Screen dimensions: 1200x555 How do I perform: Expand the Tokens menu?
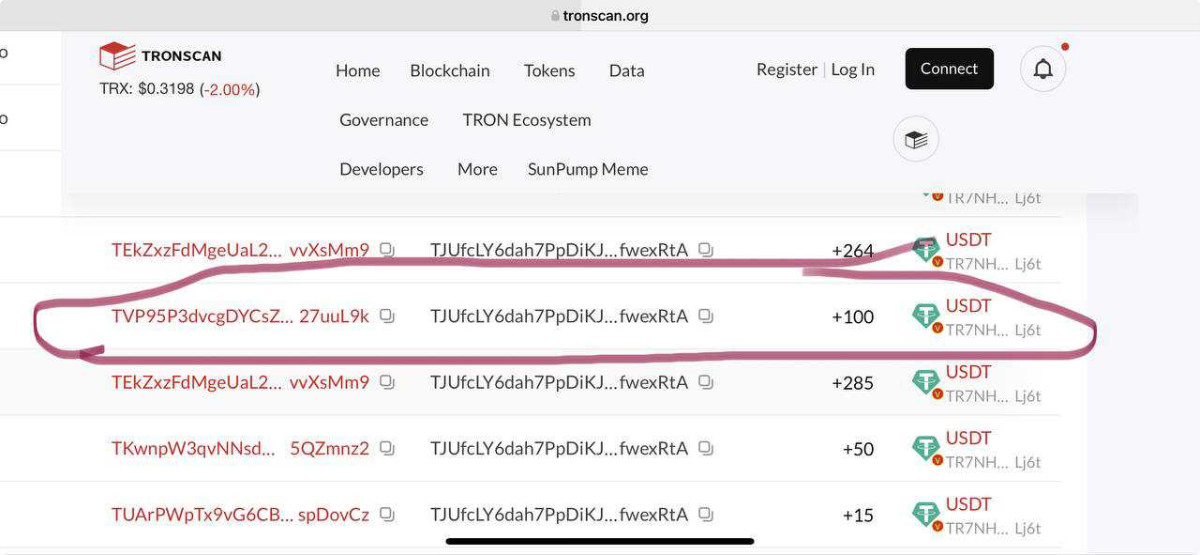pyautogui.click(x=549, y=70)
